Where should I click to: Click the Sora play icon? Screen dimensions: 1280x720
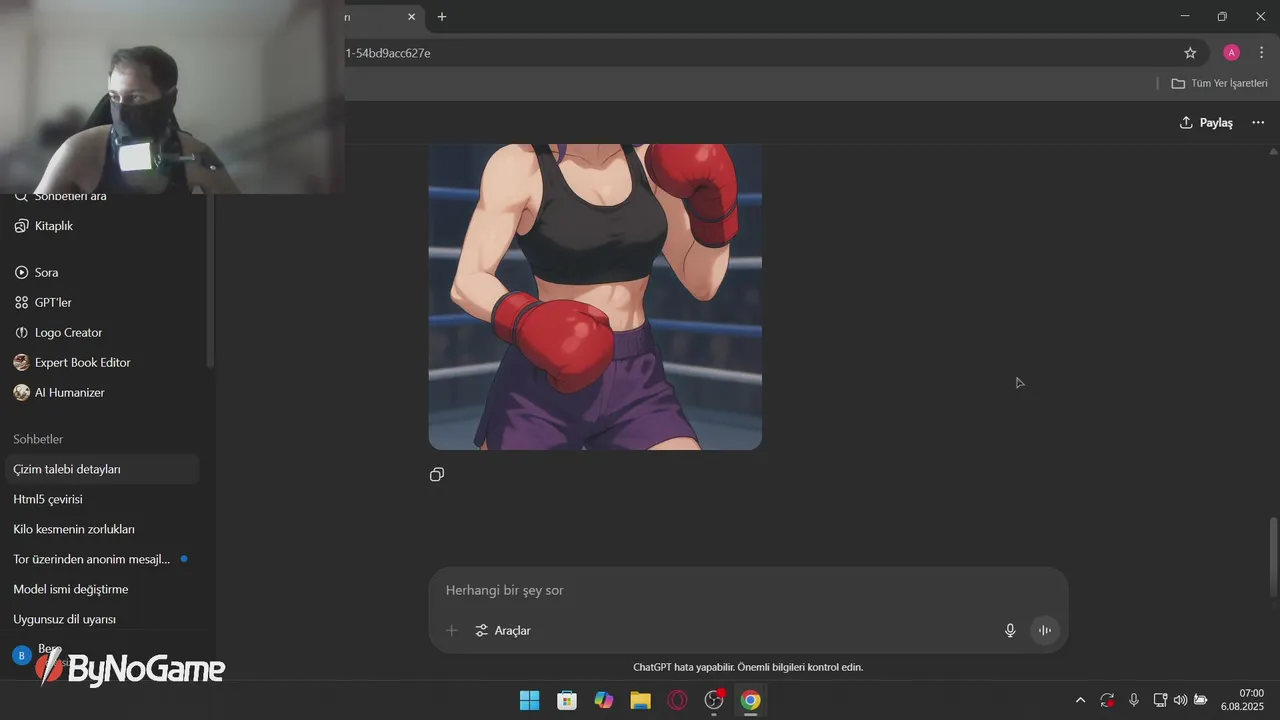pos(21,272)
